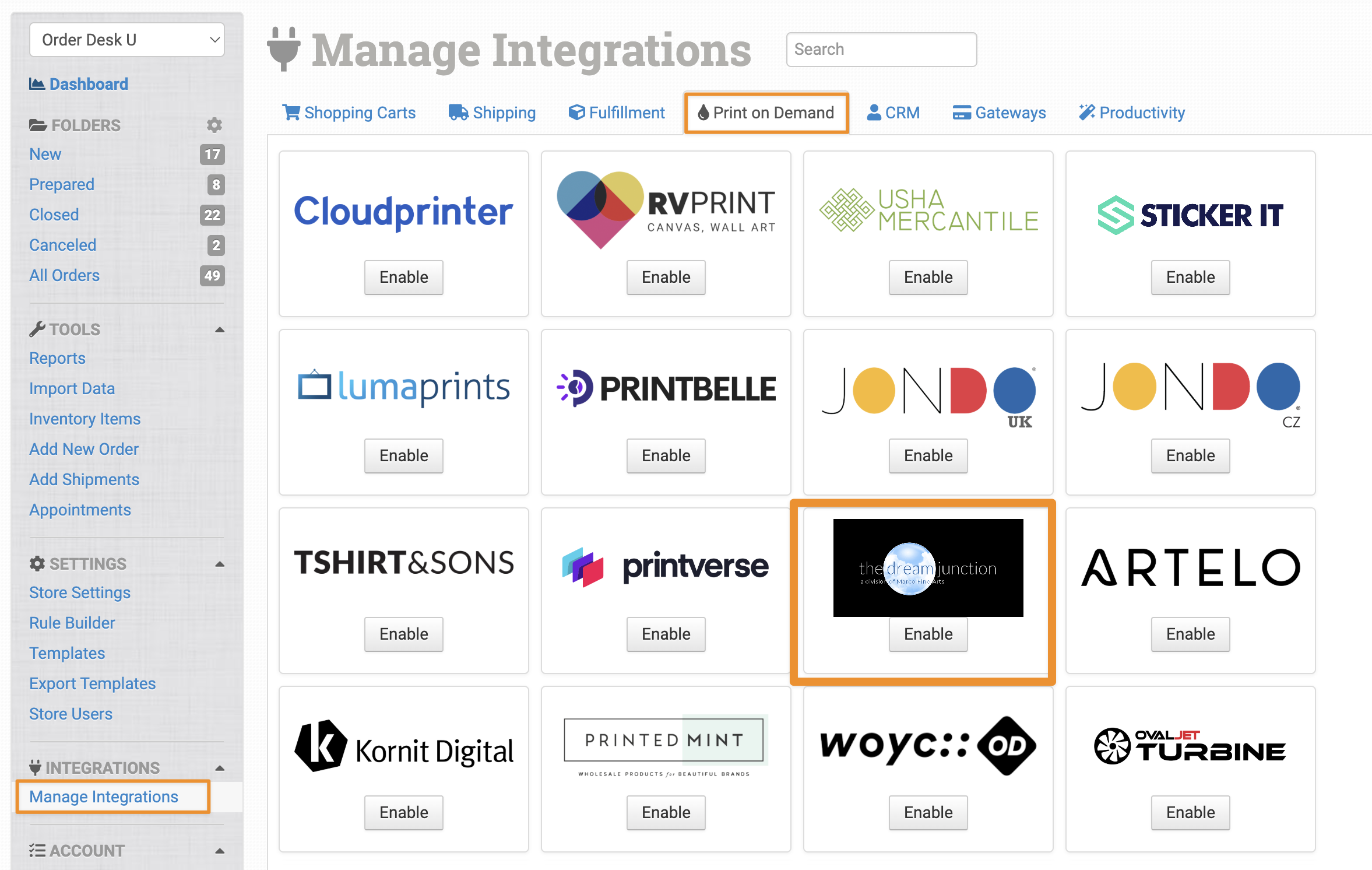Click the Productivity magic wand icon

point(1086,112)
